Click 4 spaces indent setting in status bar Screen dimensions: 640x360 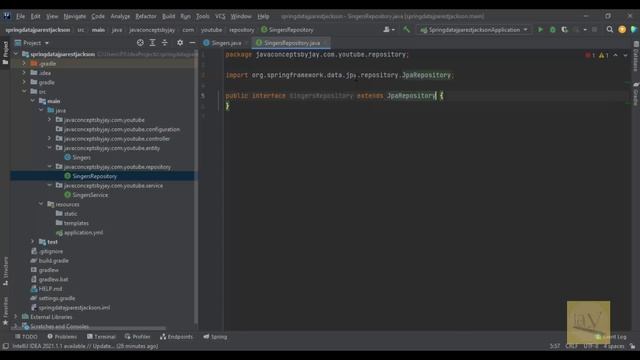(614, 346)
